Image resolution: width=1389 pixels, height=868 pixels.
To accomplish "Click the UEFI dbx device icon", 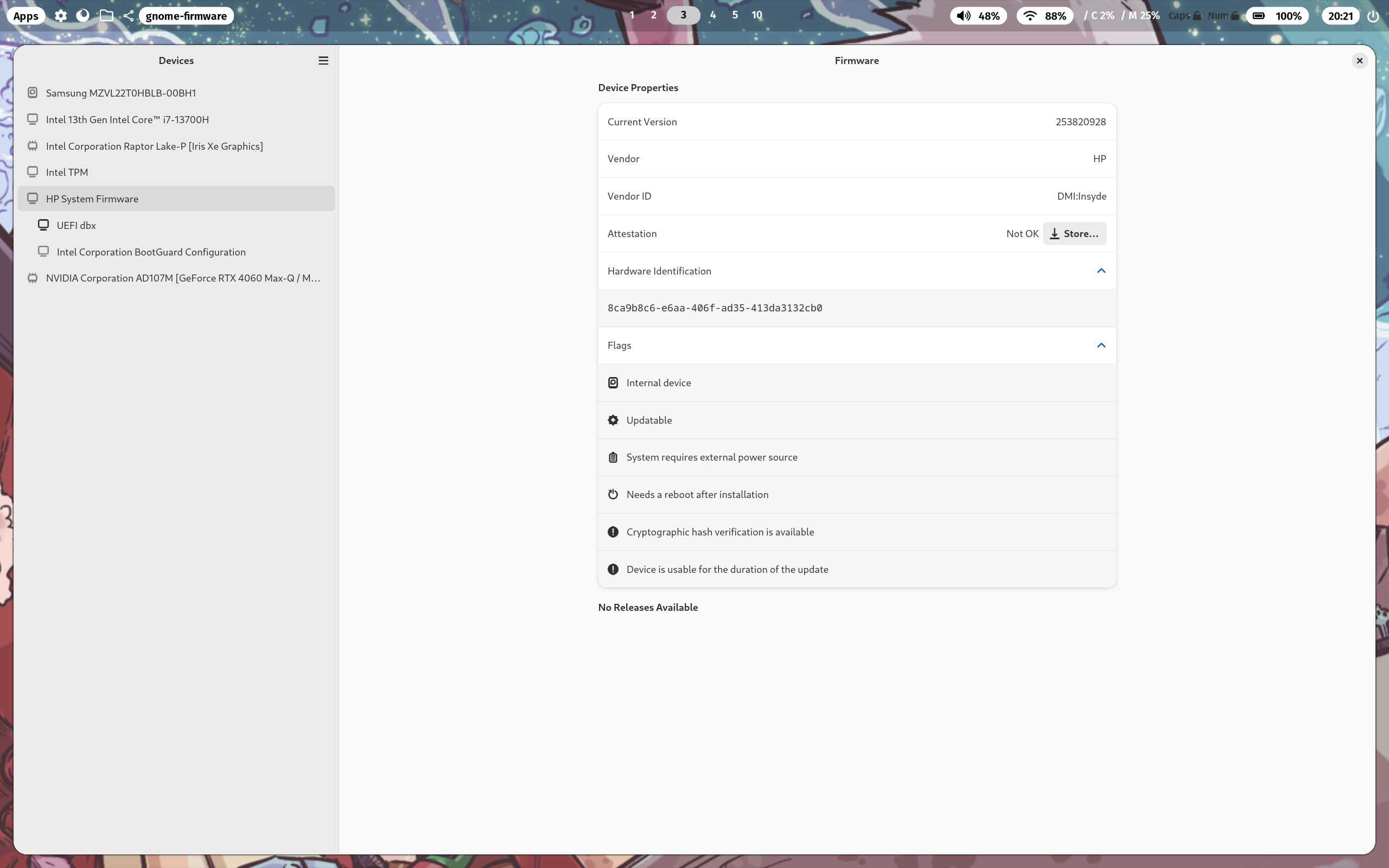I will click(x=43, y=225).
